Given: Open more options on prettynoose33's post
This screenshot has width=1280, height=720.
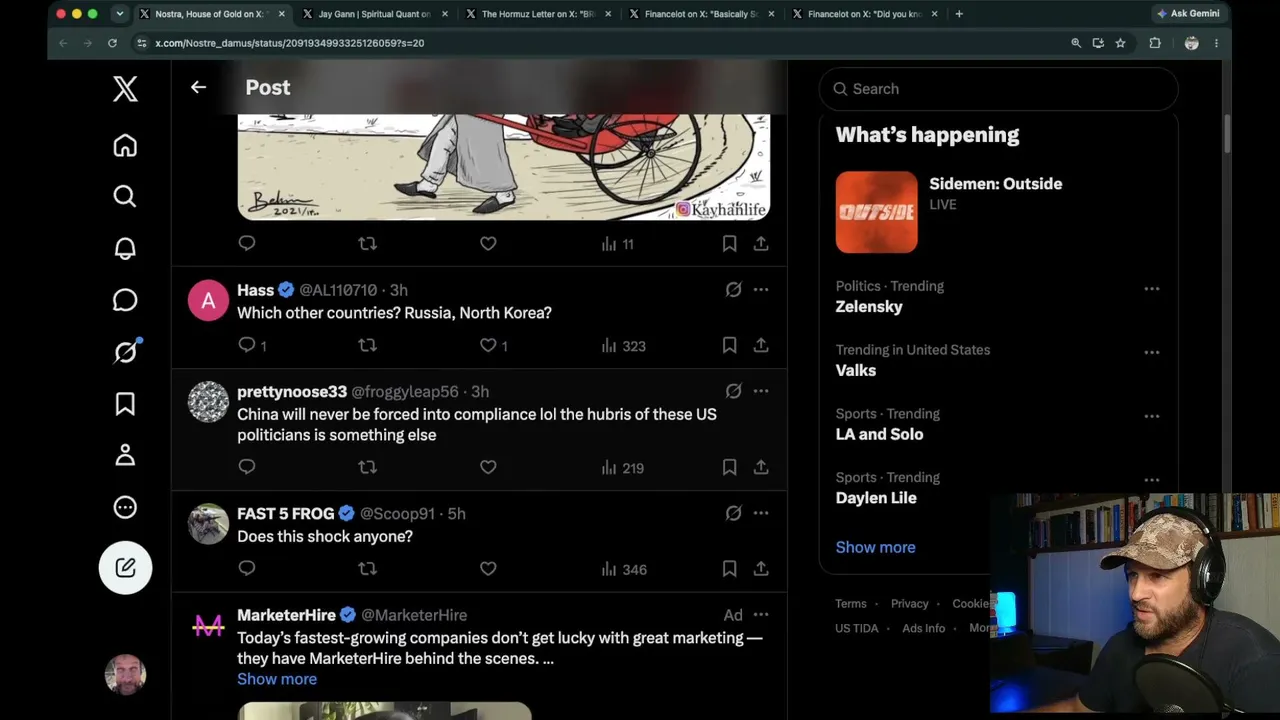Looking at the screenshot, I should 761,392.
